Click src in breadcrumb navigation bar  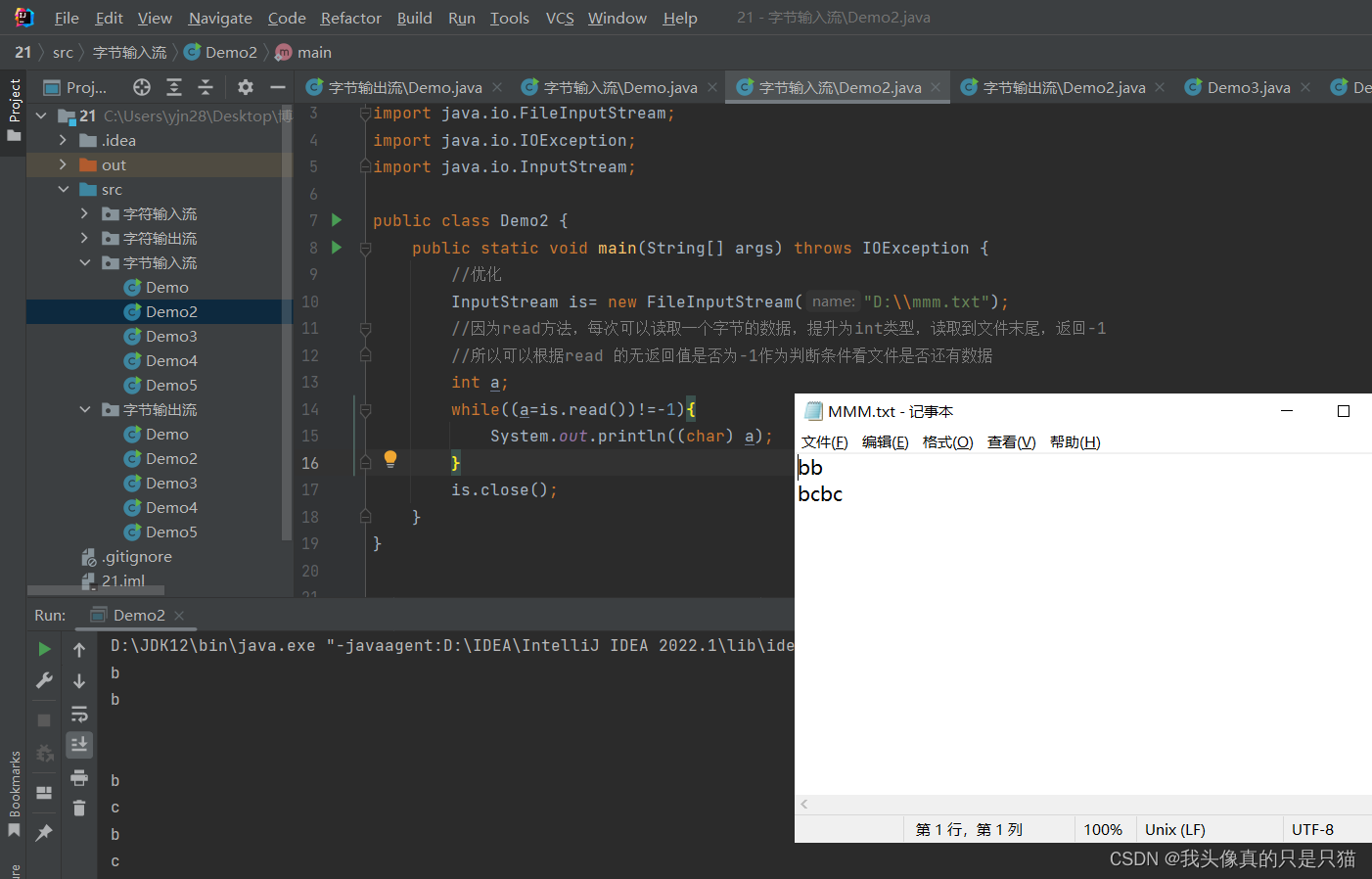(63, 52)
